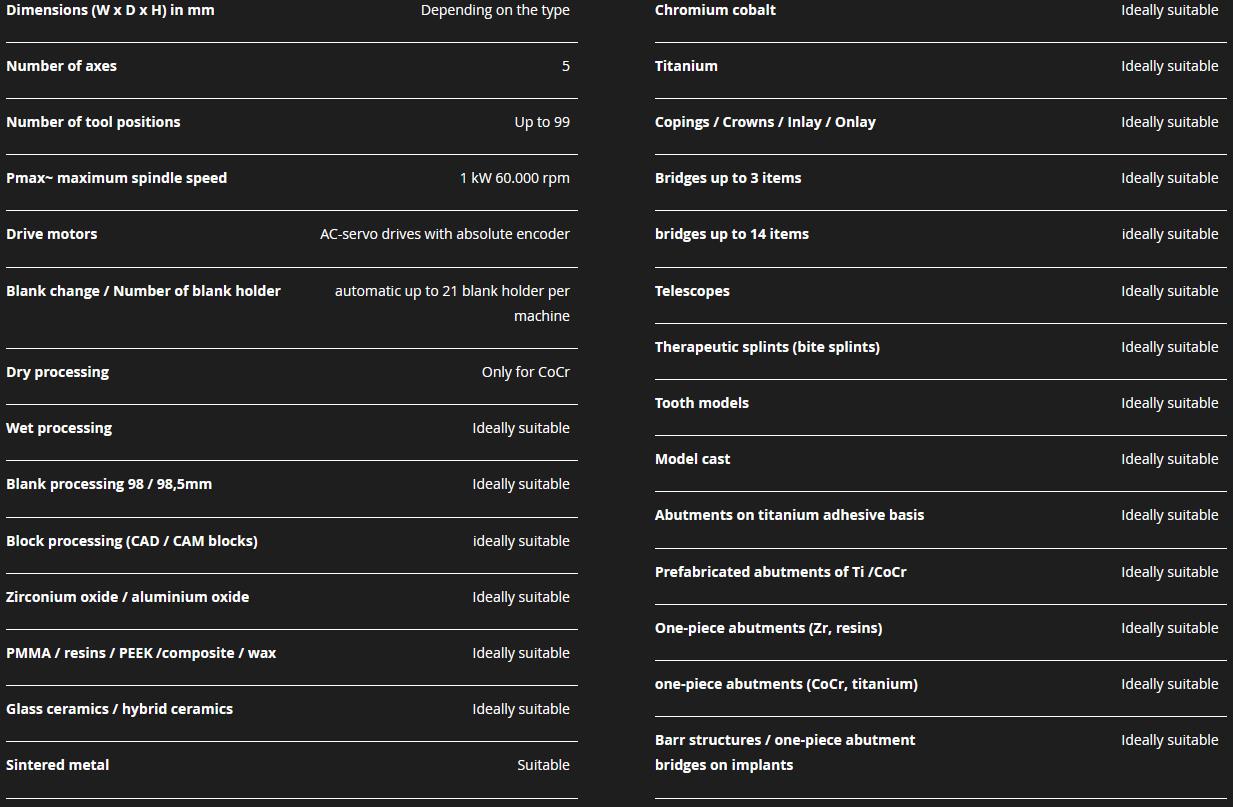Viewport: 1233px width, 807px height.
Task: Click the "Telescopes" row label
Action: [x=692, y=291]
